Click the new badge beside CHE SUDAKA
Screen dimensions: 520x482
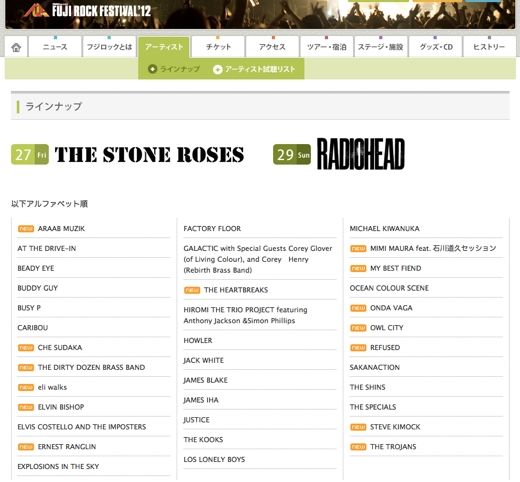[x=26, y=348]
